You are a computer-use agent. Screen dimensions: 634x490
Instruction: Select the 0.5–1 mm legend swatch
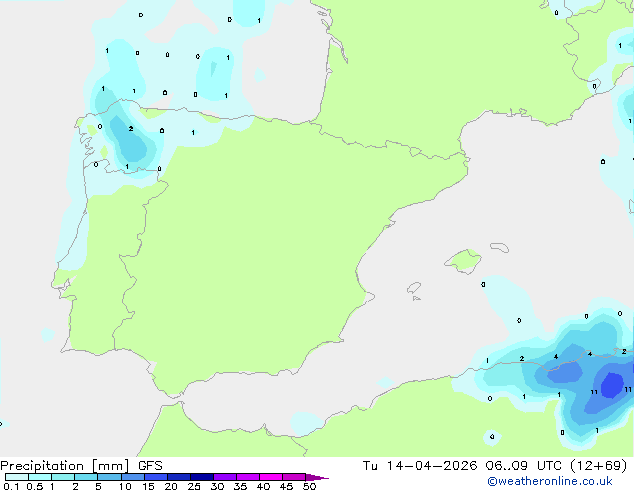(x=40, y=477)
